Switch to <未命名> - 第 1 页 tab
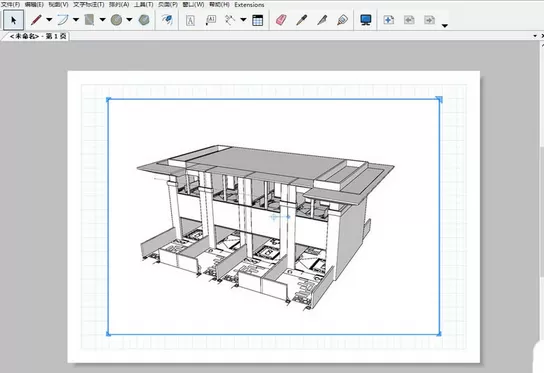Viewport: 544px width, 373px height. click(x=38, y=36)
